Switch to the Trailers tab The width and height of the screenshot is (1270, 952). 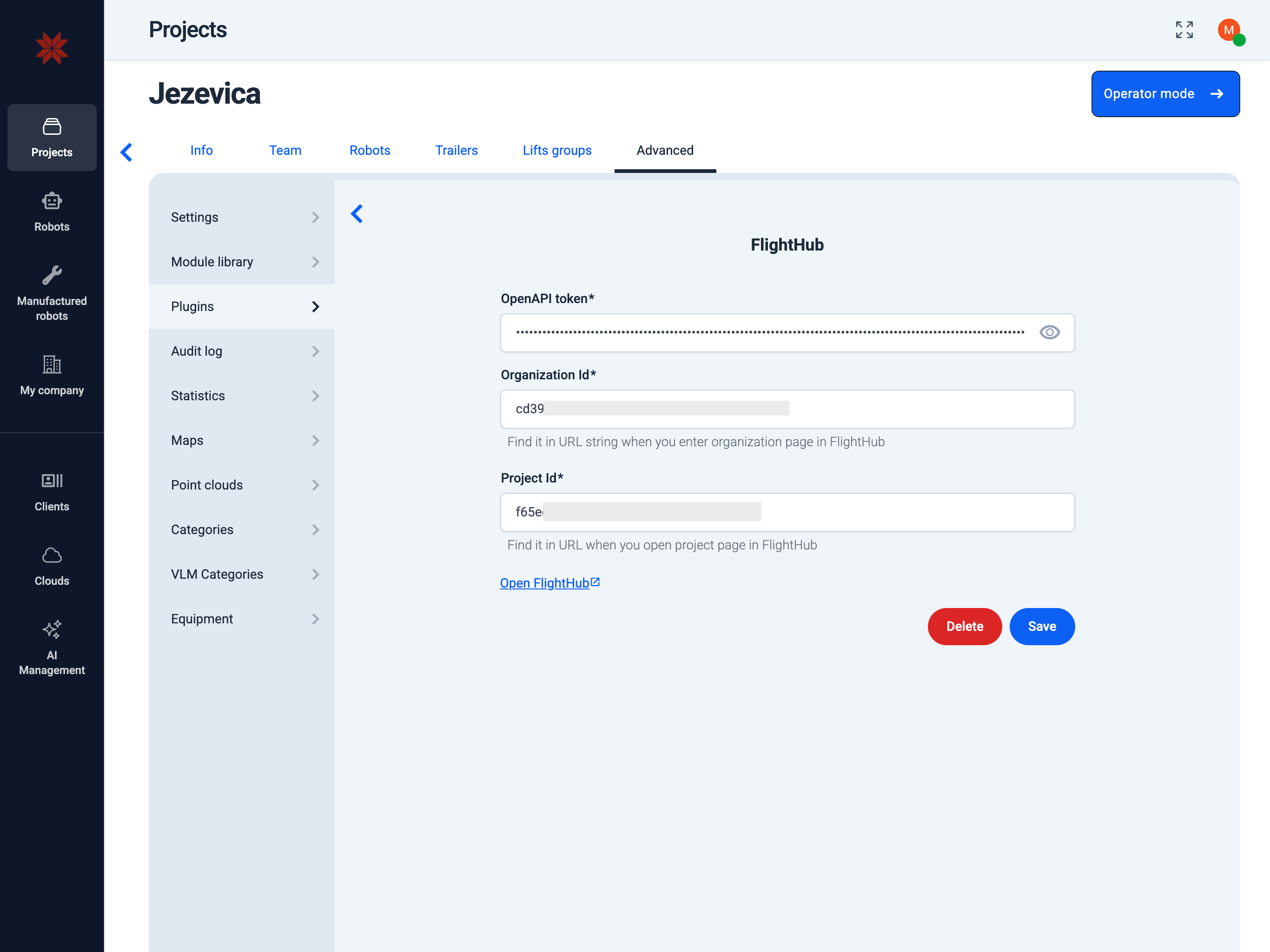tap(456, 151)
